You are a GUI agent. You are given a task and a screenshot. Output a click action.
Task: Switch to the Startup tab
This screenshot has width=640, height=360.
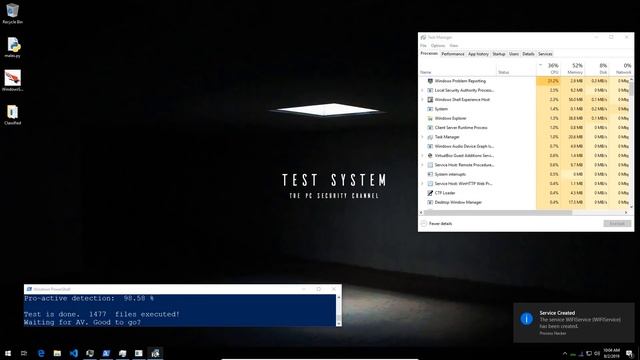pos(498,54)
